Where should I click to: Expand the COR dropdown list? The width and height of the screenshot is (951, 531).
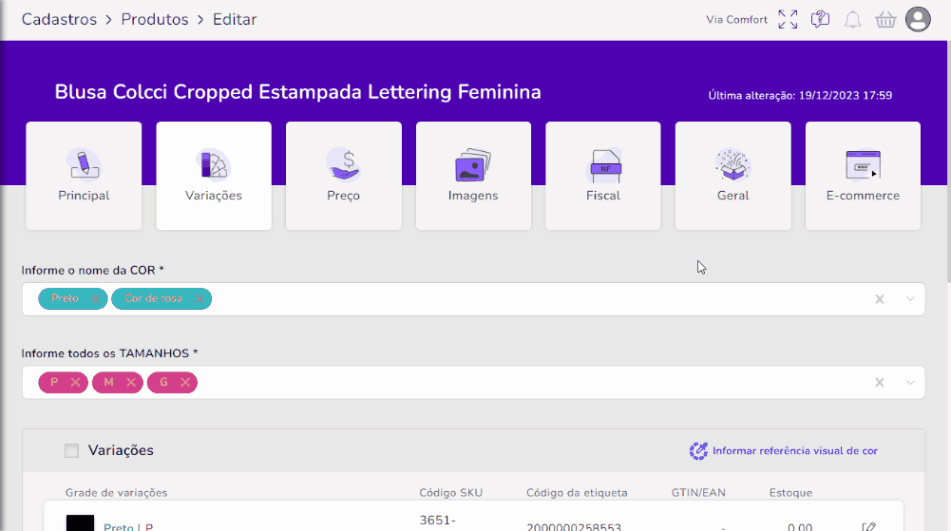click(910, 299)
